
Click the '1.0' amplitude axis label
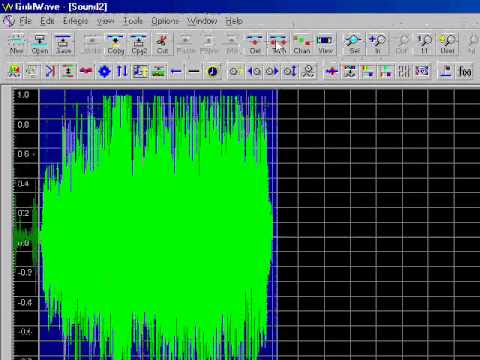pyautogui.click(x=23, y=95)
